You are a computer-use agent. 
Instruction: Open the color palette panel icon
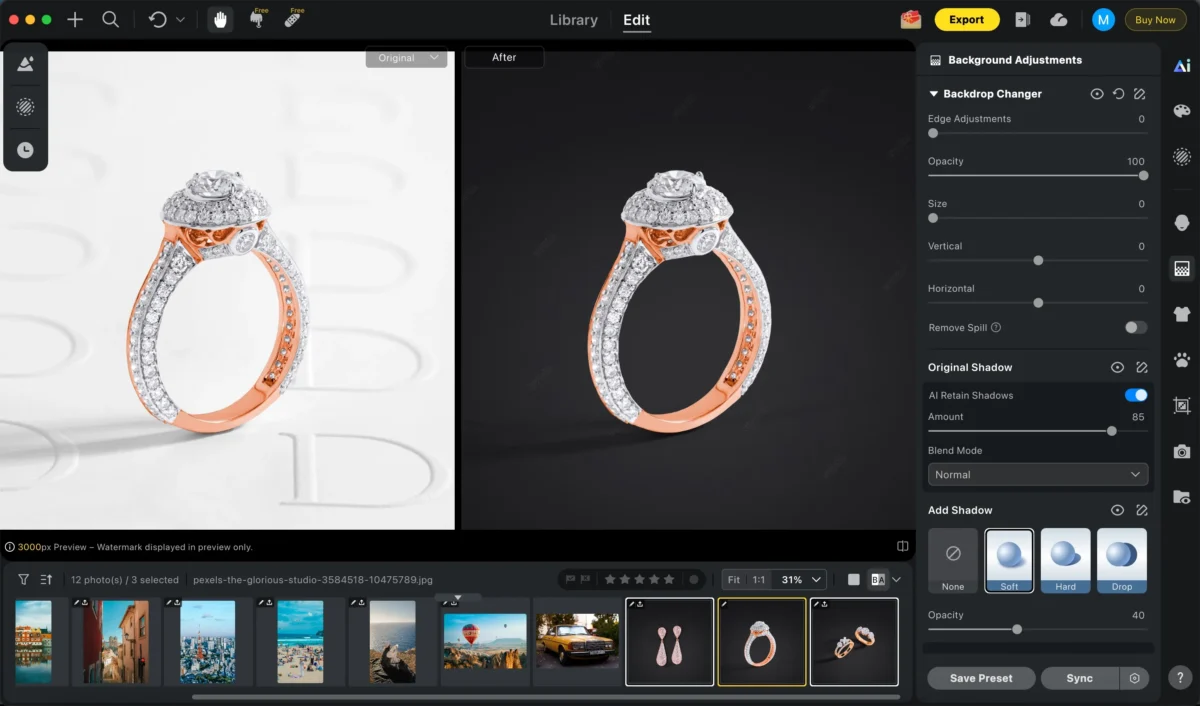tap(1182, 111)
